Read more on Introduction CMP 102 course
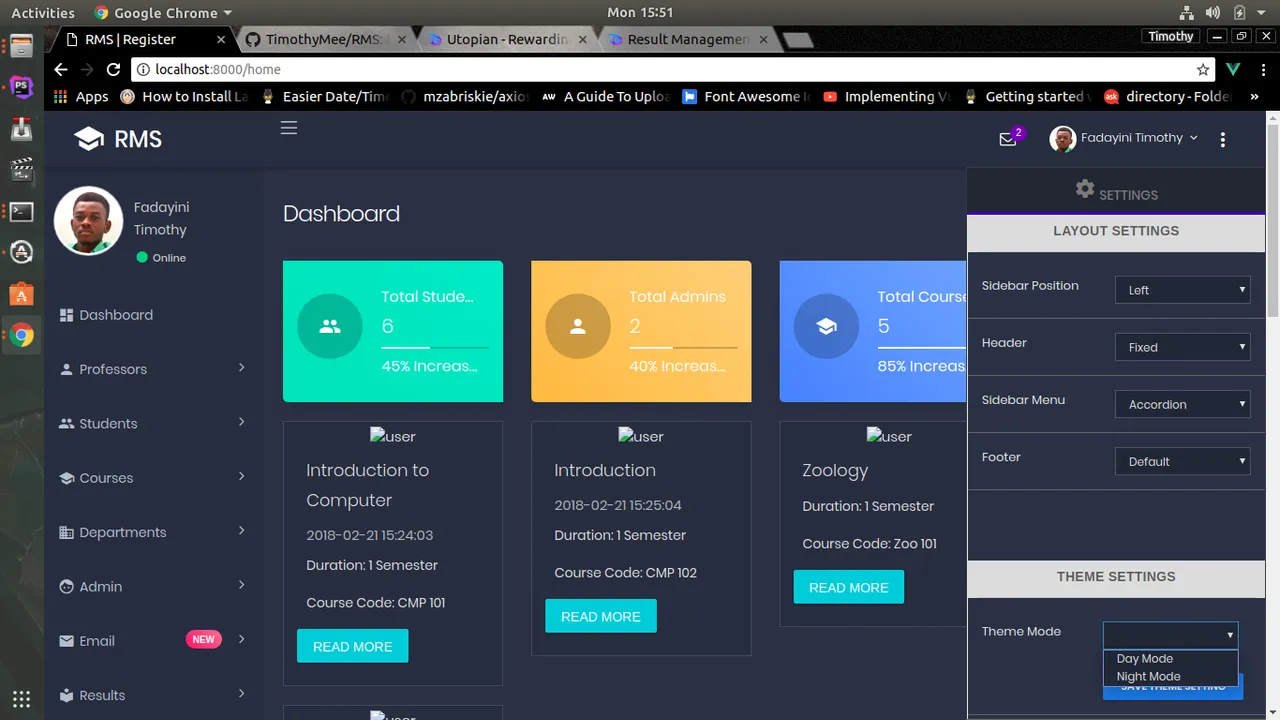This screenshot has height=720, width=1280. [x=600, y=616]
